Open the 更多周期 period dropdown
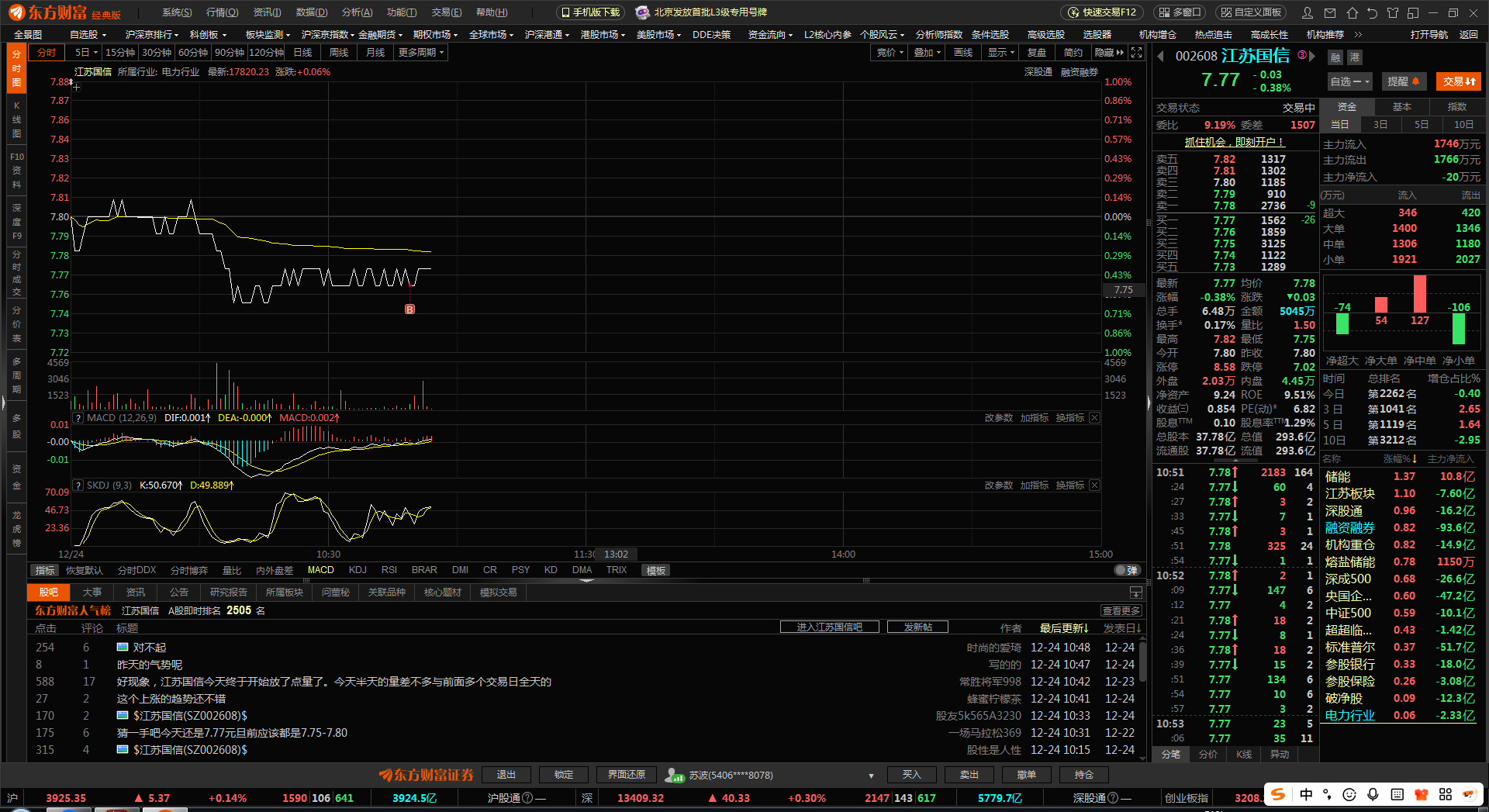The image size is (1489, 812). click(x=420, y=53)
